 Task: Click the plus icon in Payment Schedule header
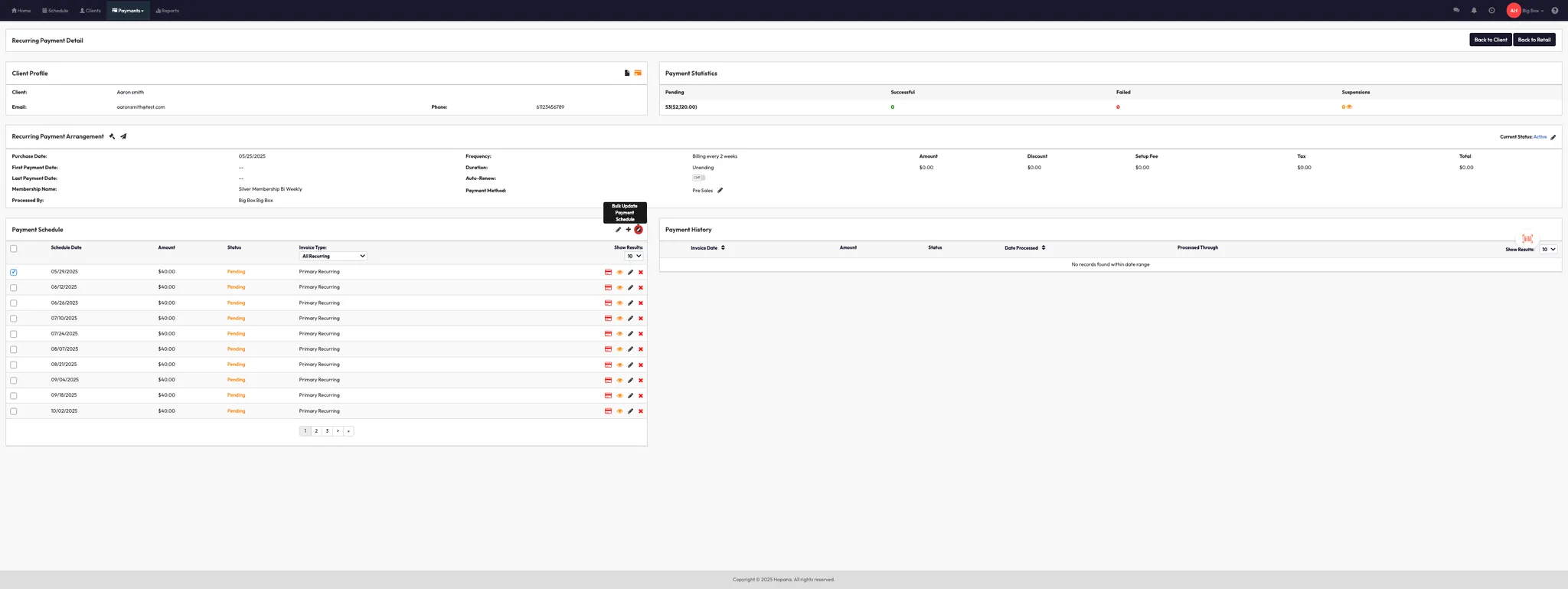pos(629,230)
